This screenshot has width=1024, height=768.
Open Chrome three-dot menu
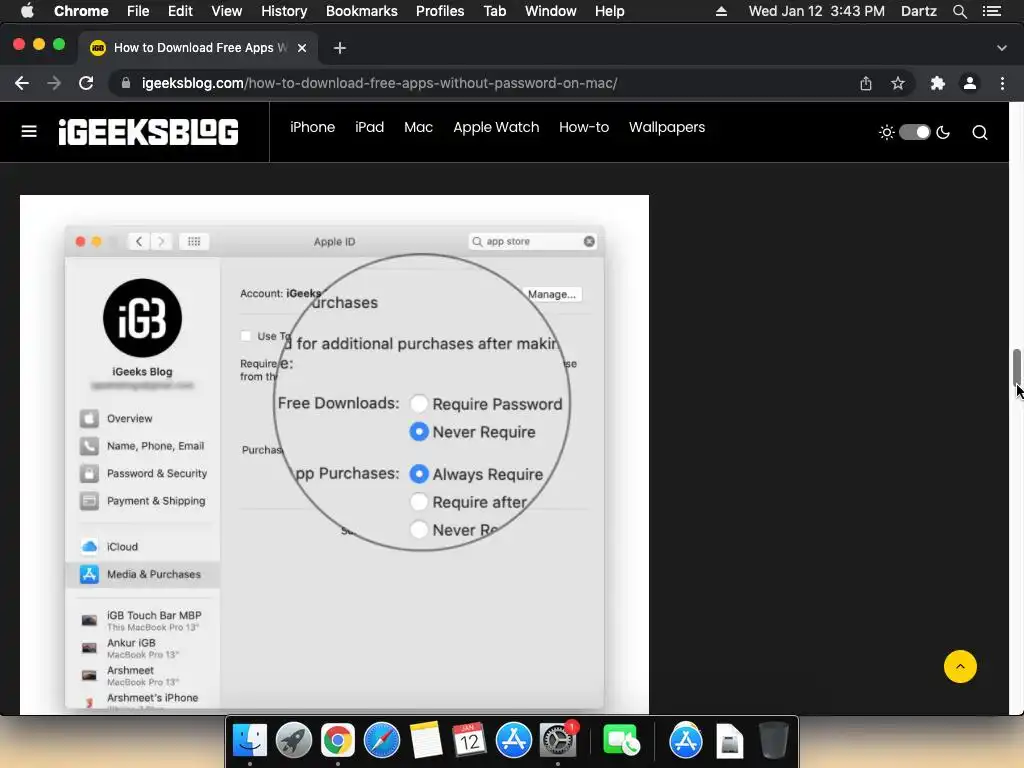click(1002, 83)
